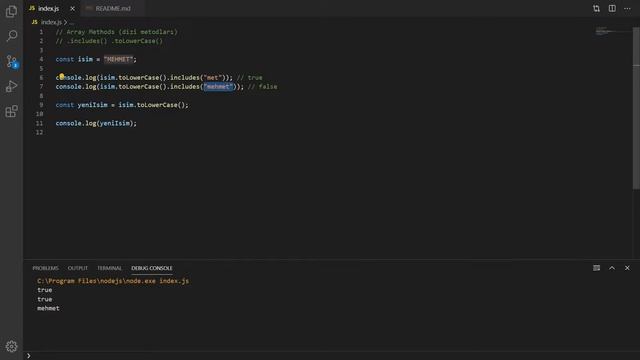Click the debug console input prompt
Screen dimensions: 640x360
click(x=331, y=356)
